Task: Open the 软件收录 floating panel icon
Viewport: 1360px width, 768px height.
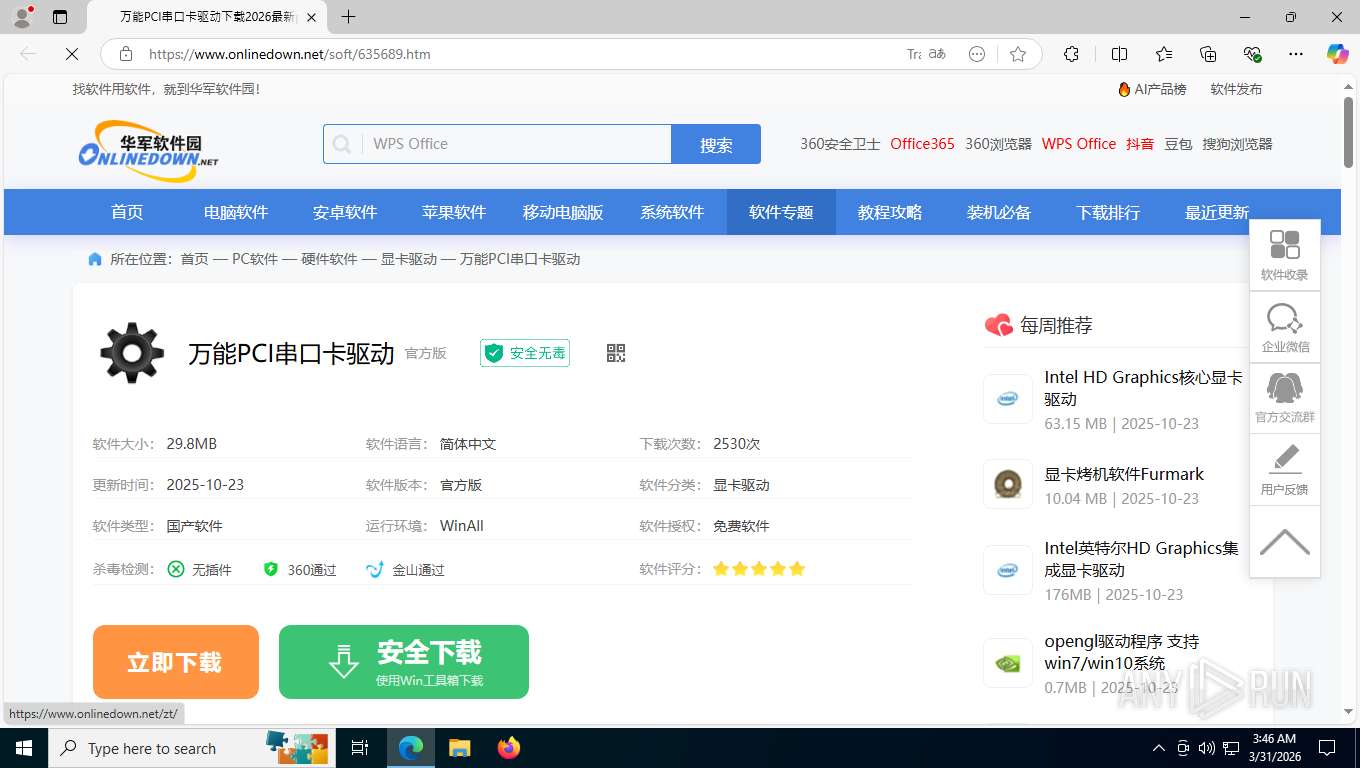Action: point(1285,255)
